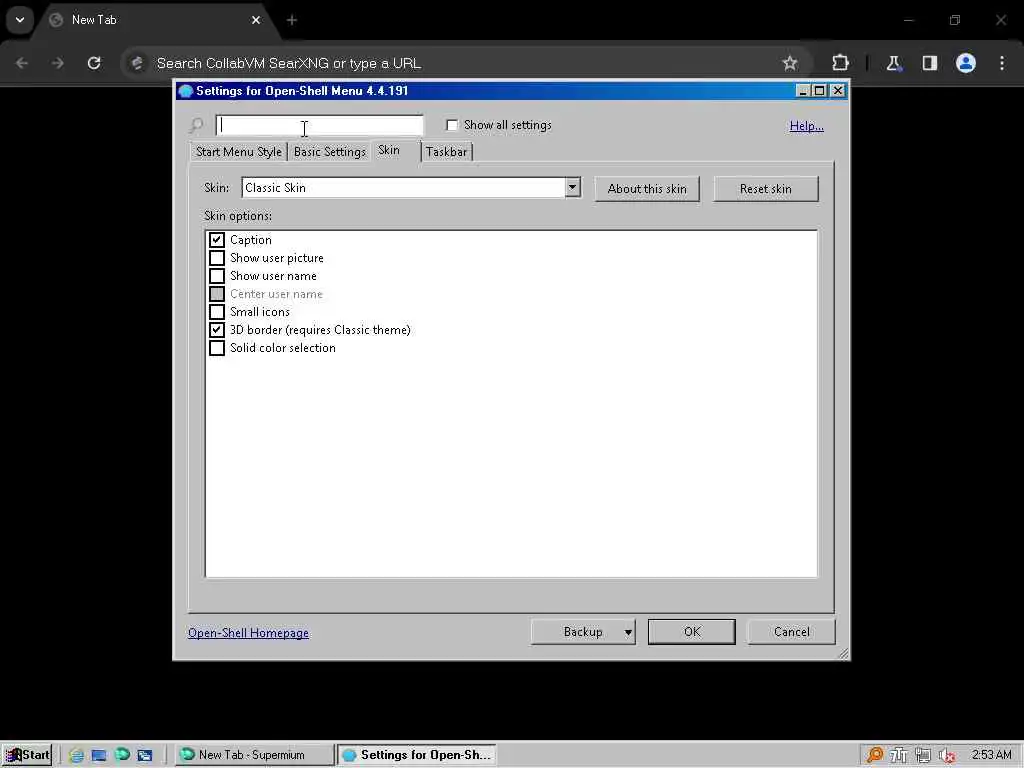Click the Internet Explorer quick launch icon
Screen dimensions: 1024x768
pos(76,755)
